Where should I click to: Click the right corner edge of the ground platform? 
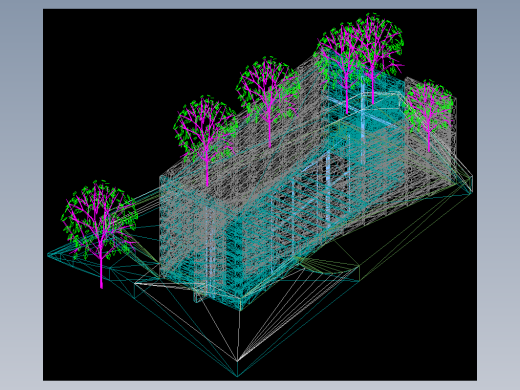click(472, 184)
